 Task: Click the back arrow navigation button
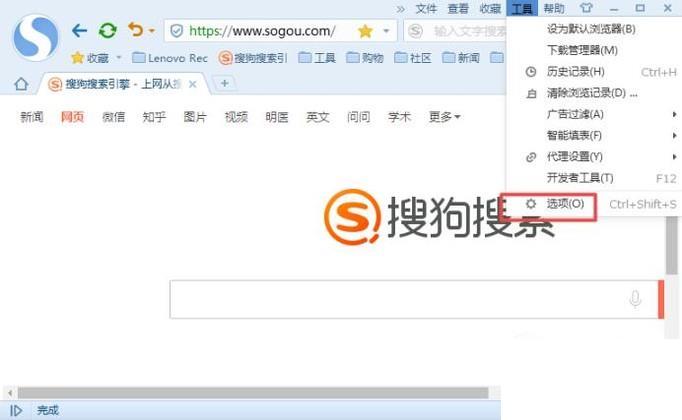point(80,31)
